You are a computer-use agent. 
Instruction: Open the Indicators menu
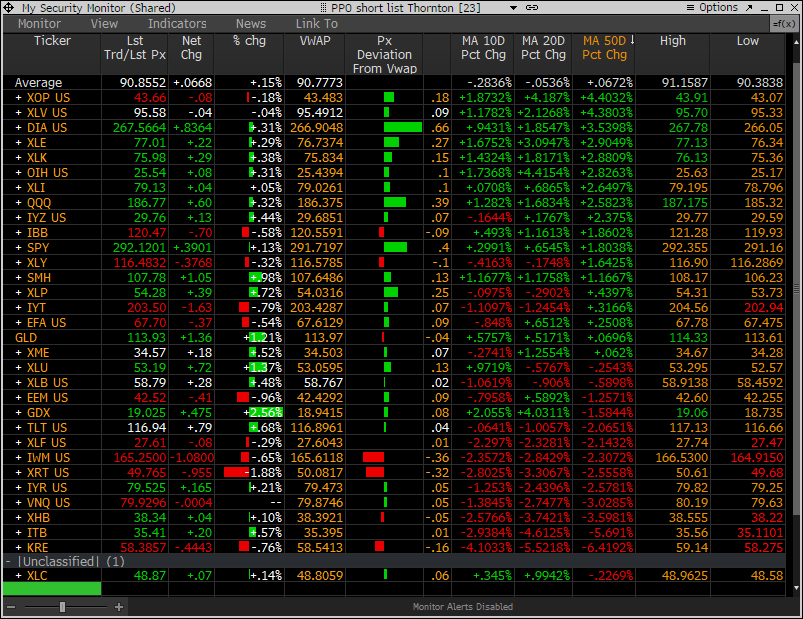[177, 24]
